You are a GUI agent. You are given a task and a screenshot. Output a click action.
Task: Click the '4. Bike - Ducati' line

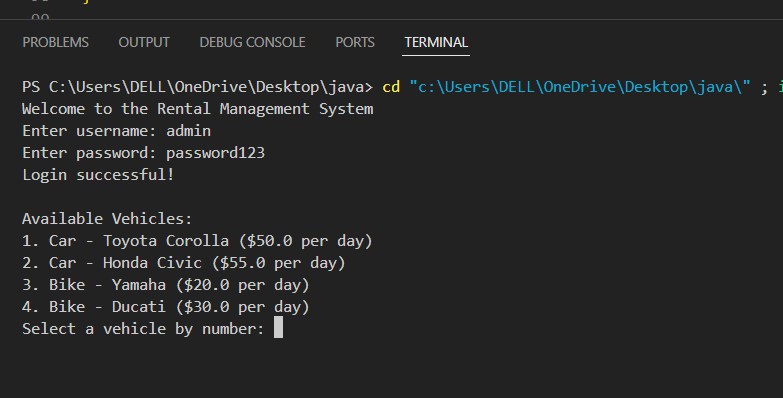166,307
